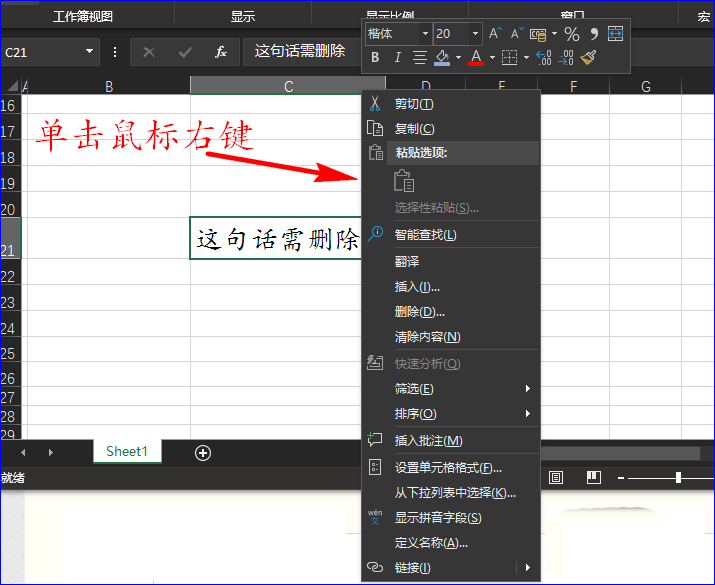Apply percent style from the mini toolbar

[571, 34]
